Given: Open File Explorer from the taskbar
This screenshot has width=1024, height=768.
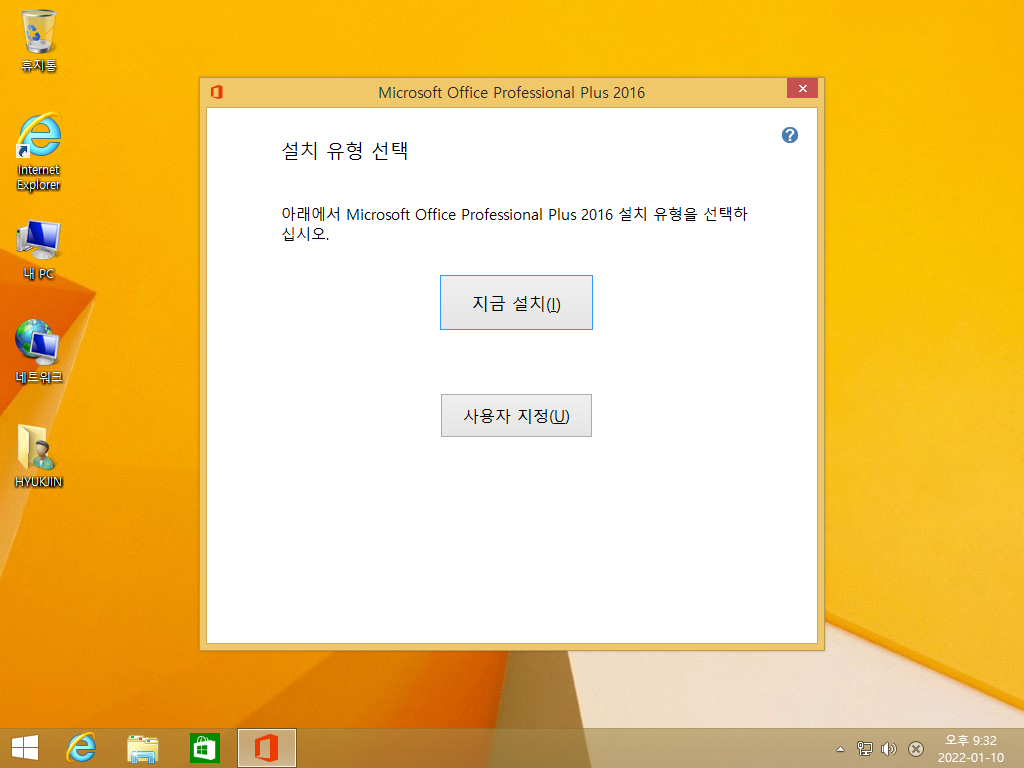Looking at the screenshot, I should [x=142, y=748].
